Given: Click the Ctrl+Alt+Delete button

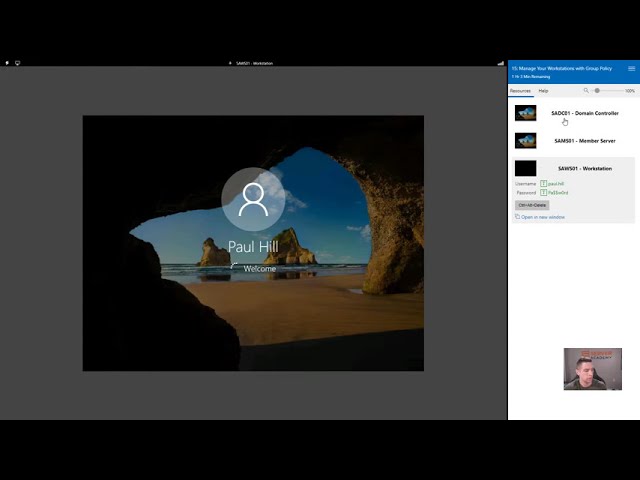Looking at the screenshot, I should point(532,205).
